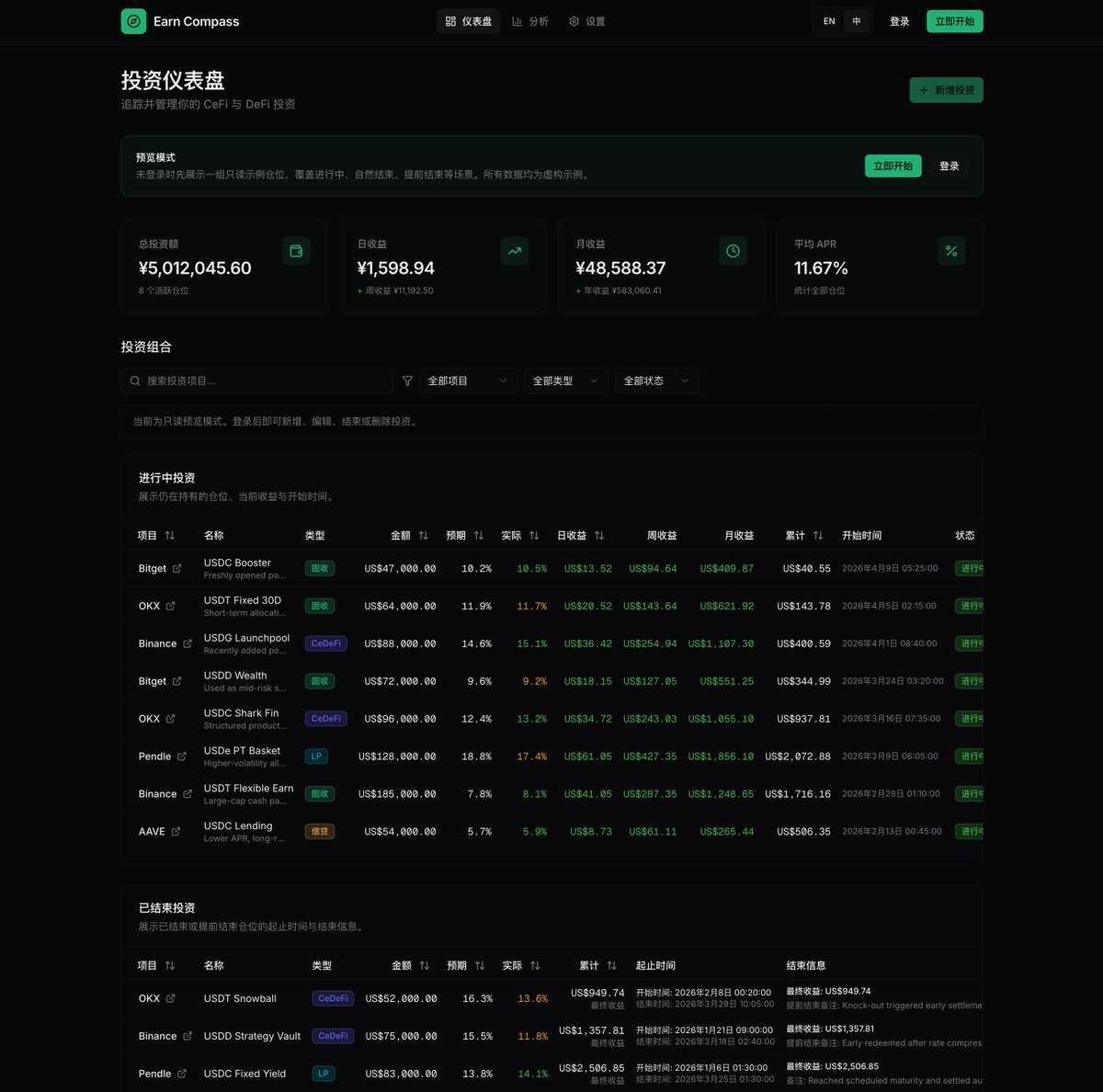Viewport: 1103px width, 1092px height.
Task: Click the clock icon on 月收益 card
Action: pos(733,251)
